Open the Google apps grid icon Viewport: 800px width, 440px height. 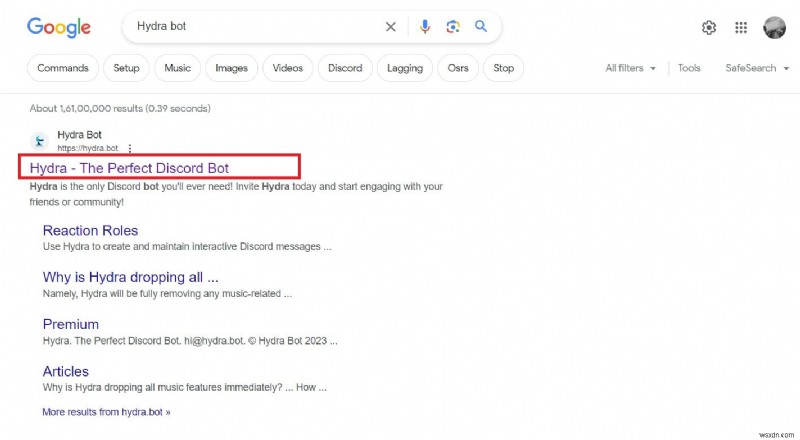click(x=741, y=27)
